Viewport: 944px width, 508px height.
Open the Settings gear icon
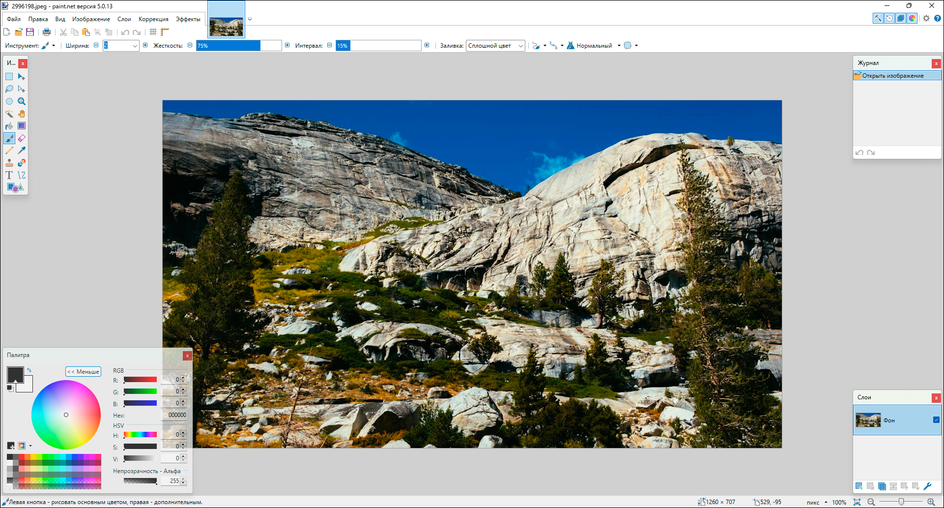point(926,19)
